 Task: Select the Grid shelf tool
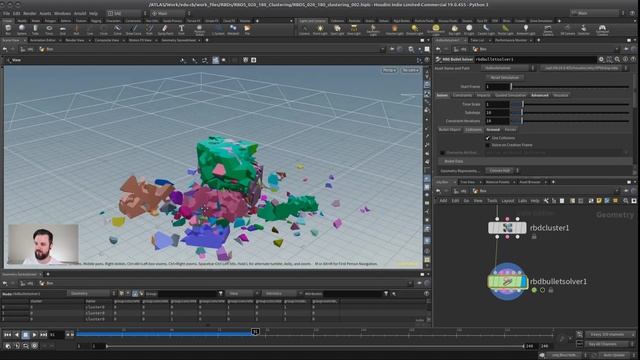click(63, 29)
